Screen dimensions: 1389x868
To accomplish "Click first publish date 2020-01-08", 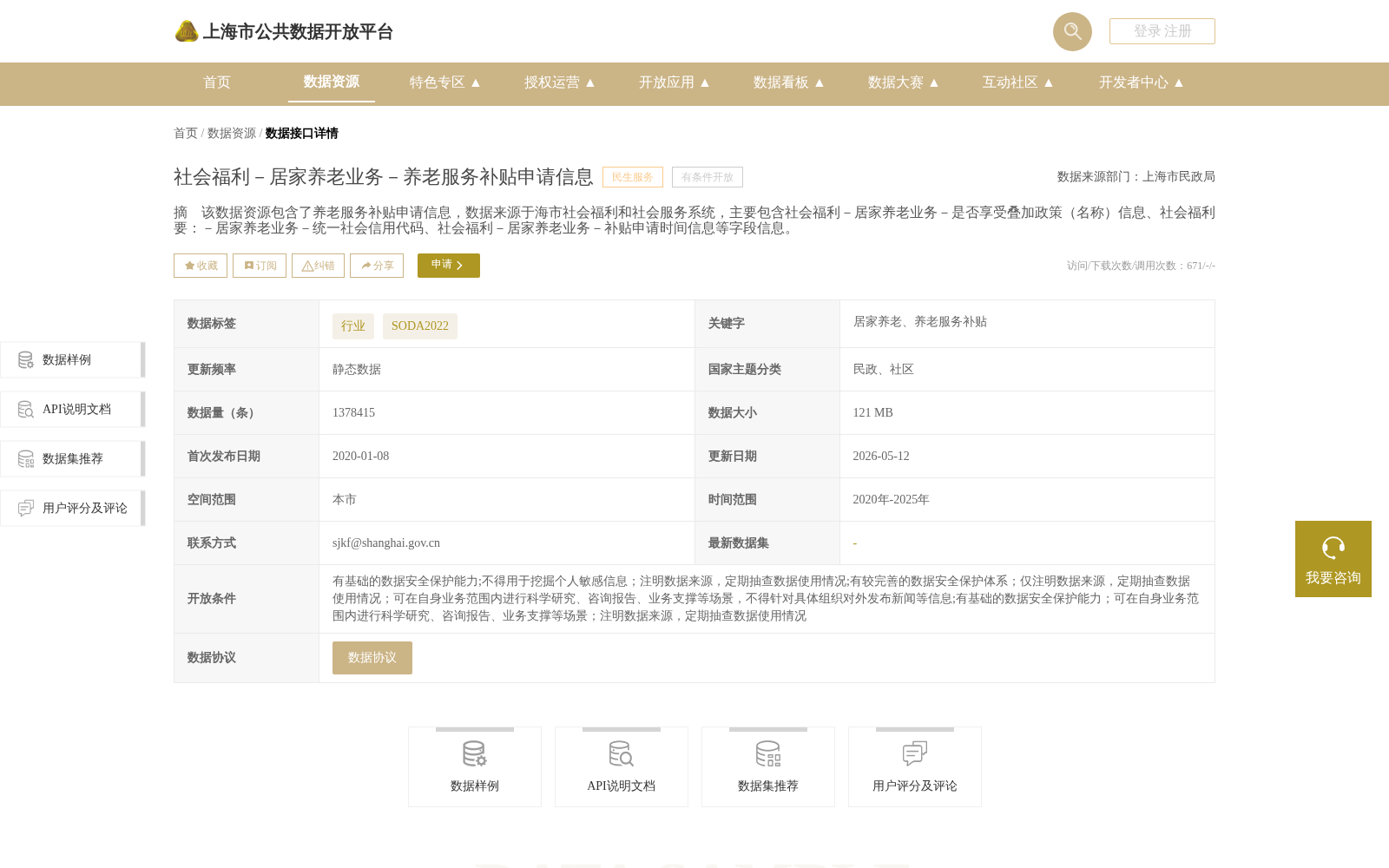I will [x=360, y=456].
